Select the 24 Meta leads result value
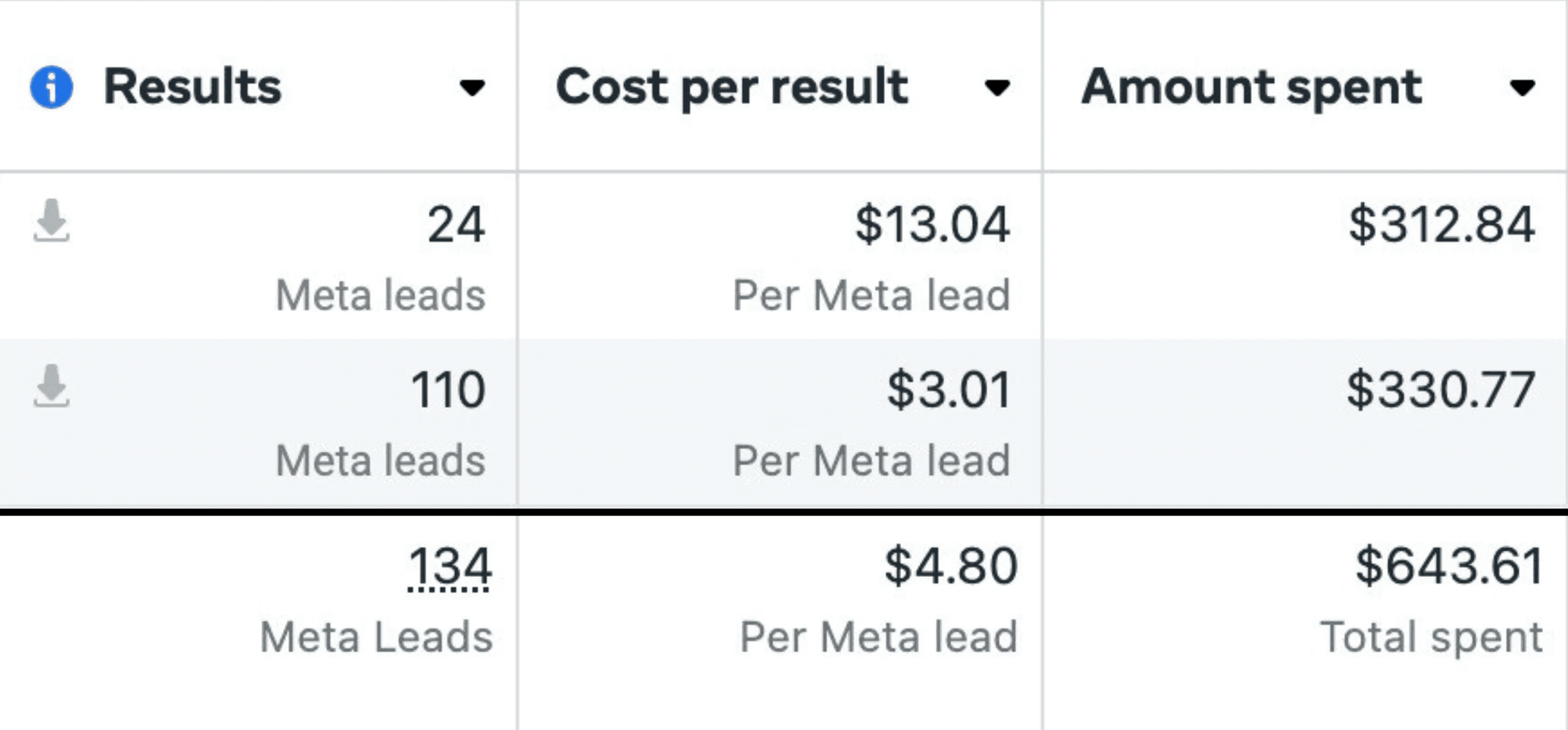This screenshot has height=730, width=1568. coord(456,224)
